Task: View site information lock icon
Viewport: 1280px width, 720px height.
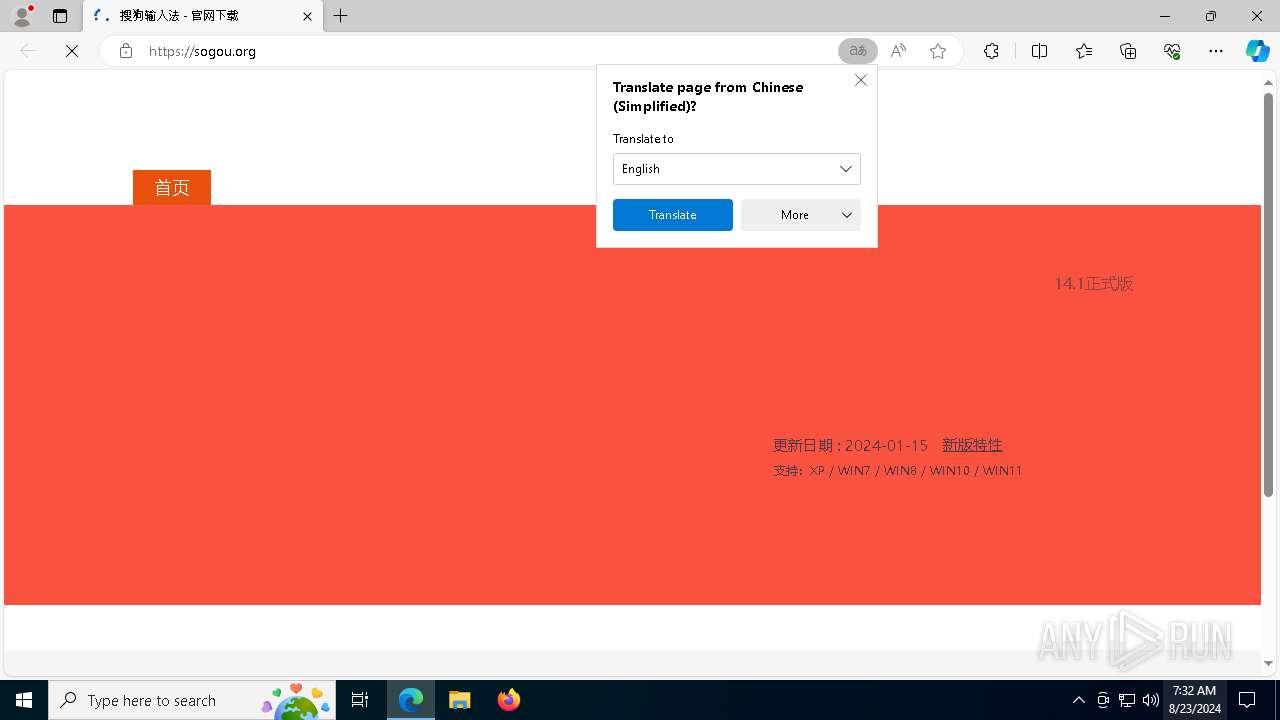Action: tap(125, 51)
